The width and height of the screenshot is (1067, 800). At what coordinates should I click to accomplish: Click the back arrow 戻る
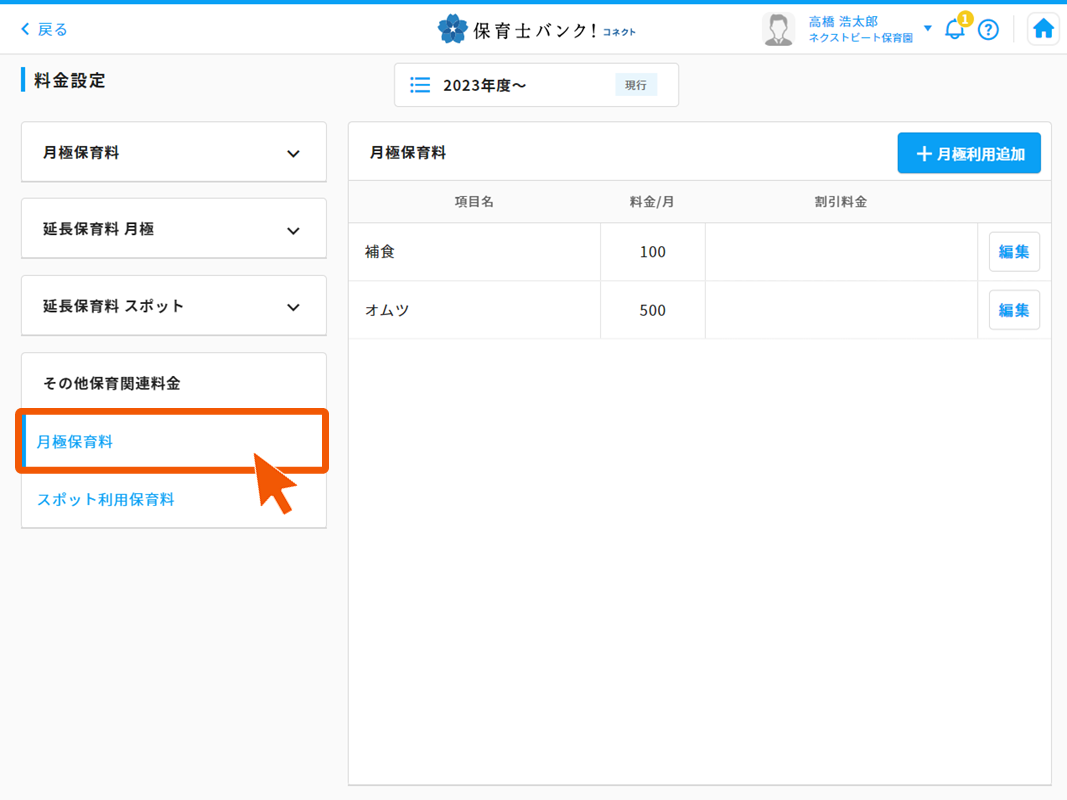pos(44,30)
